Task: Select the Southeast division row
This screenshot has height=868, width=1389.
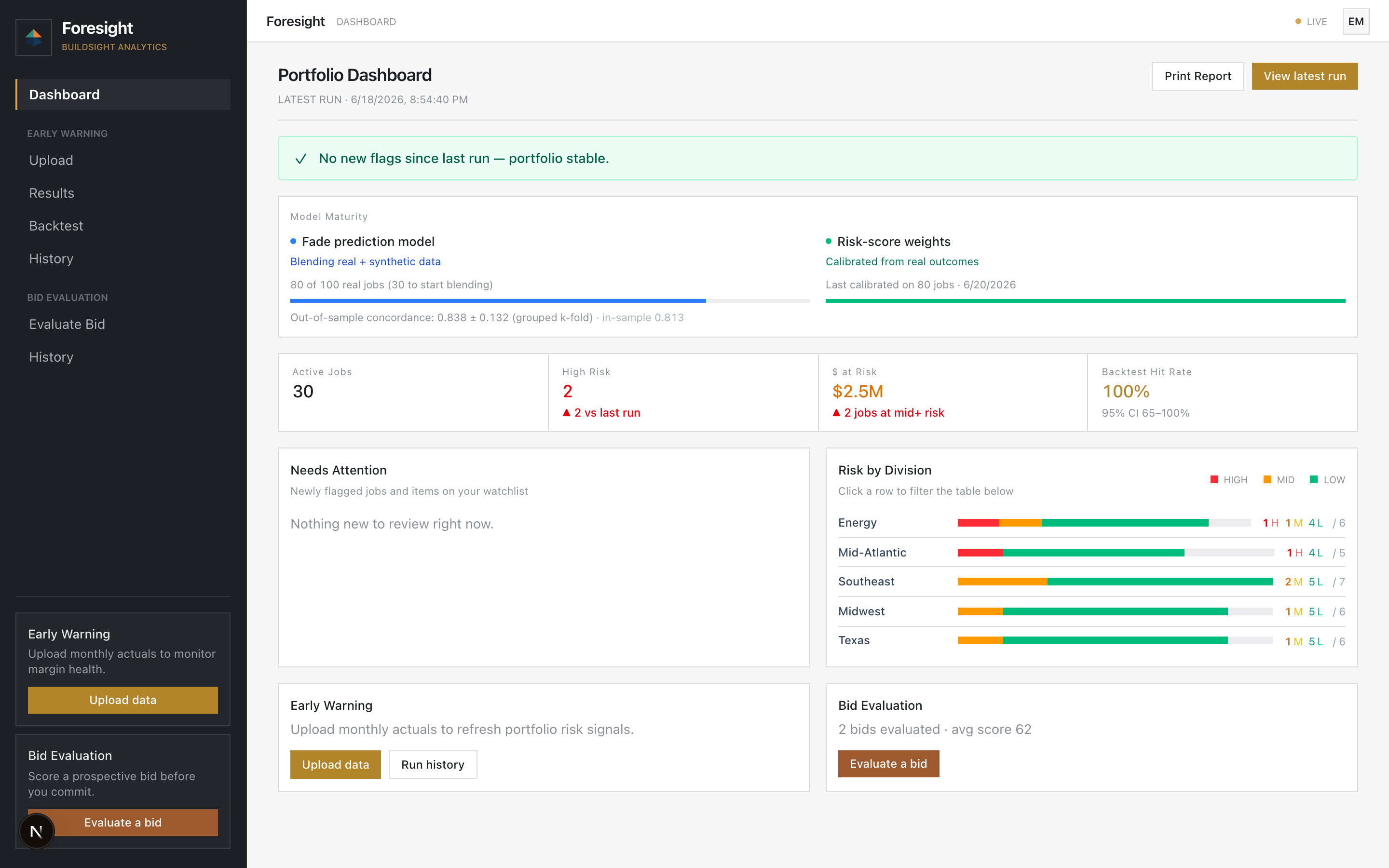Action: coord(1092,582)
